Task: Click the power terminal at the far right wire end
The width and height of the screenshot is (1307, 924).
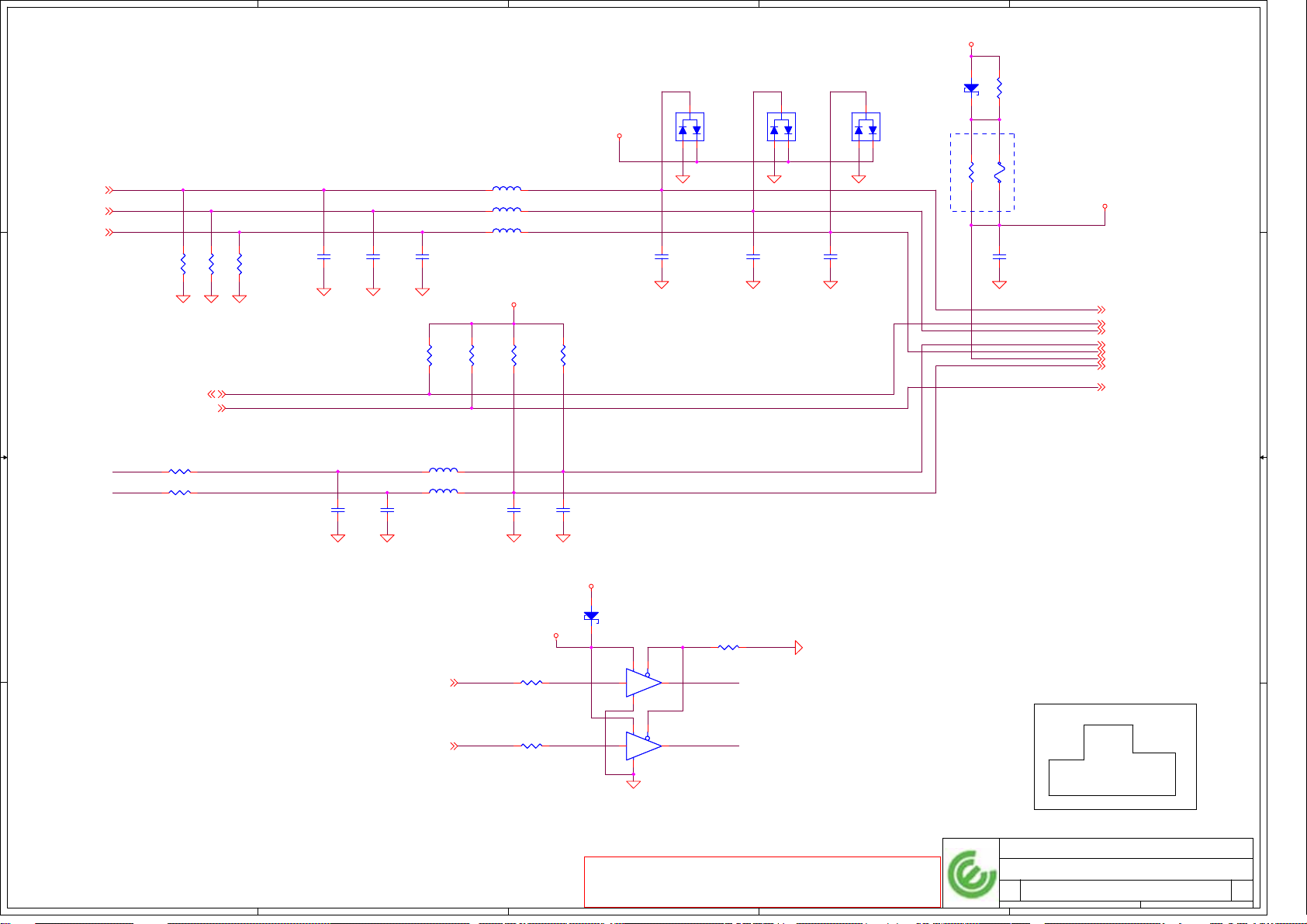Action: tap(1105, 206)
